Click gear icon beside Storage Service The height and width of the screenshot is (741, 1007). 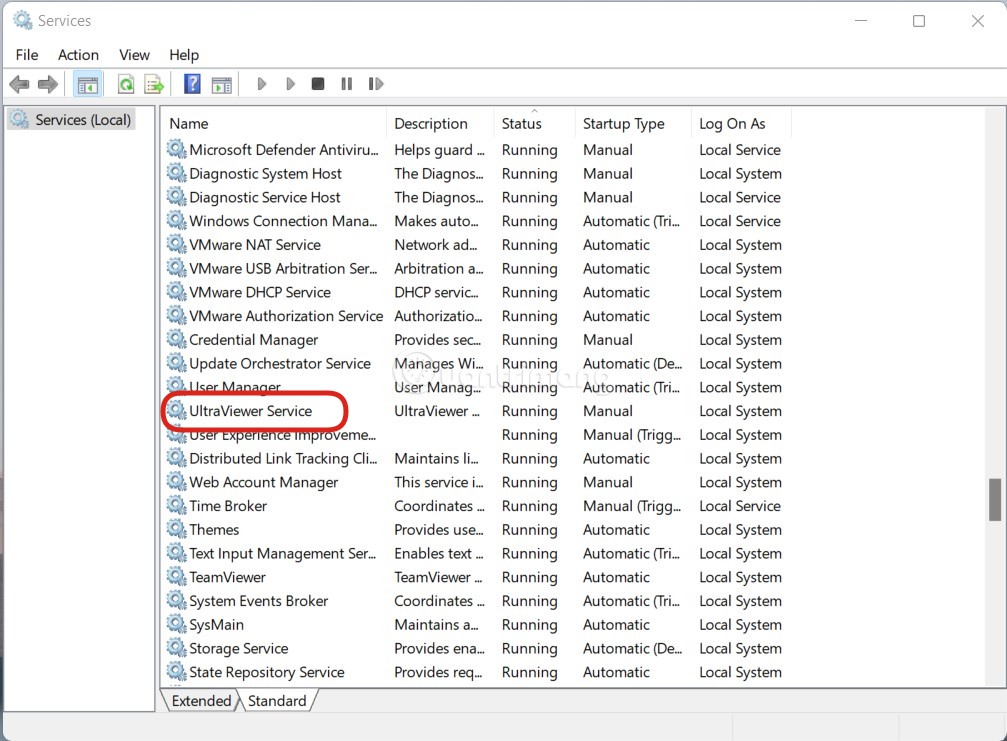coord(176,647)
